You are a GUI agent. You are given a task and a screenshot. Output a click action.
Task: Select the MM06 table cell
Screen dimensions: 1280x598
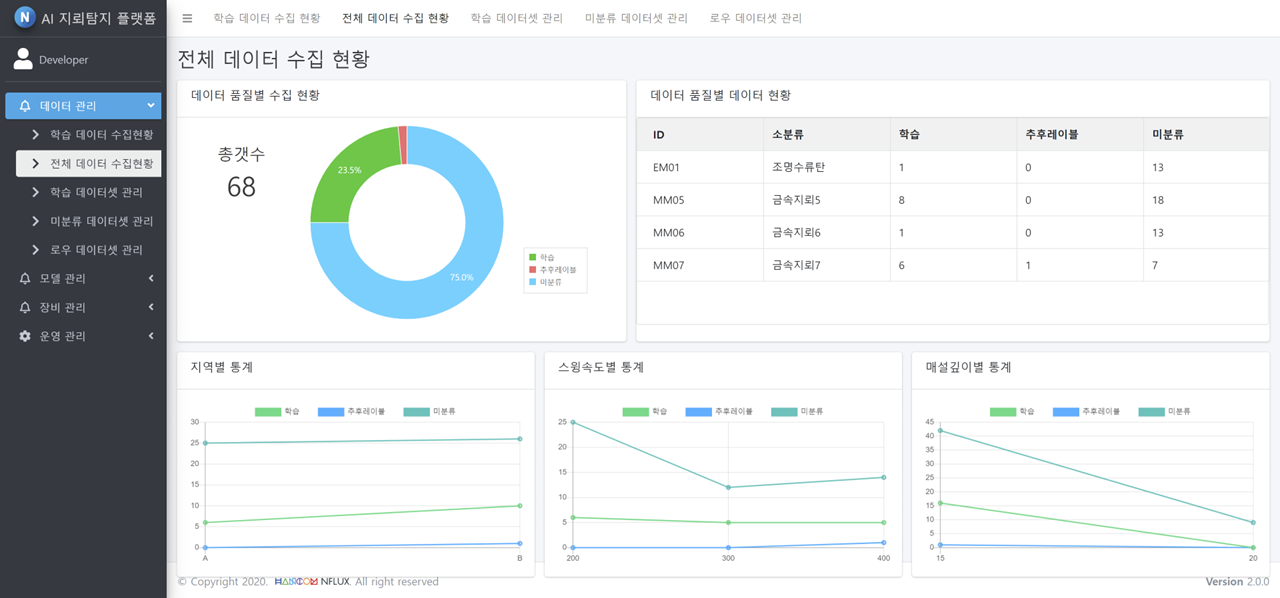click(700, 233)
